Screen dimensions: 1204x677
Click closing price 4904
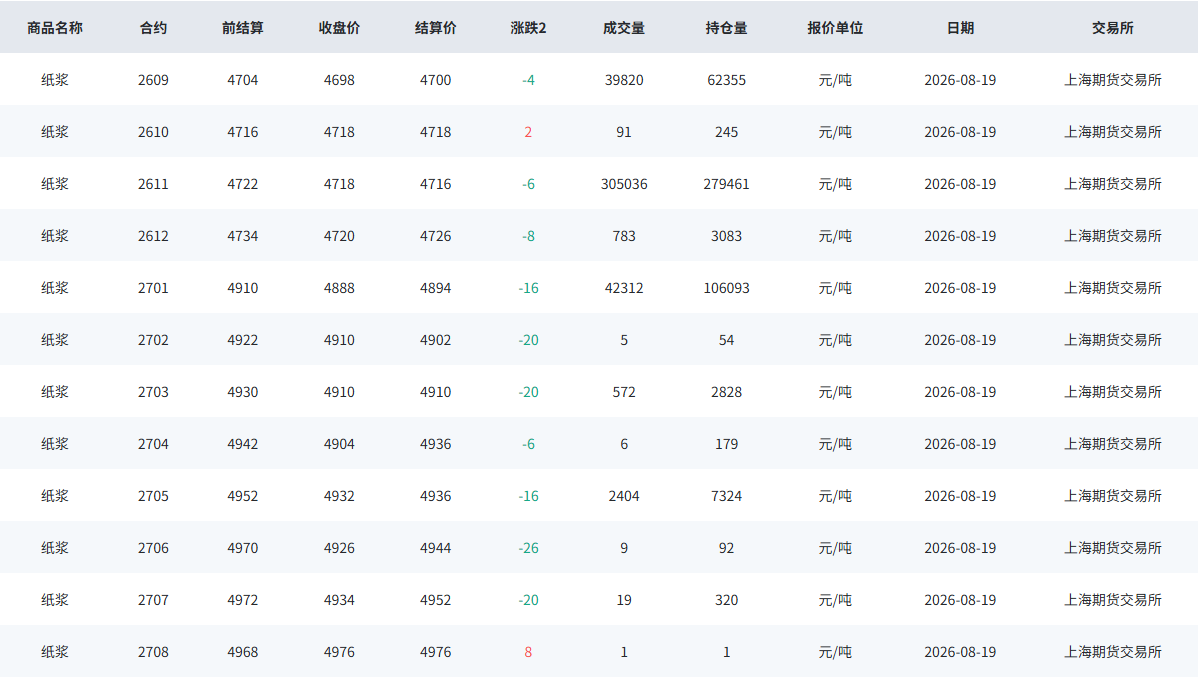(x=339, y=444)
